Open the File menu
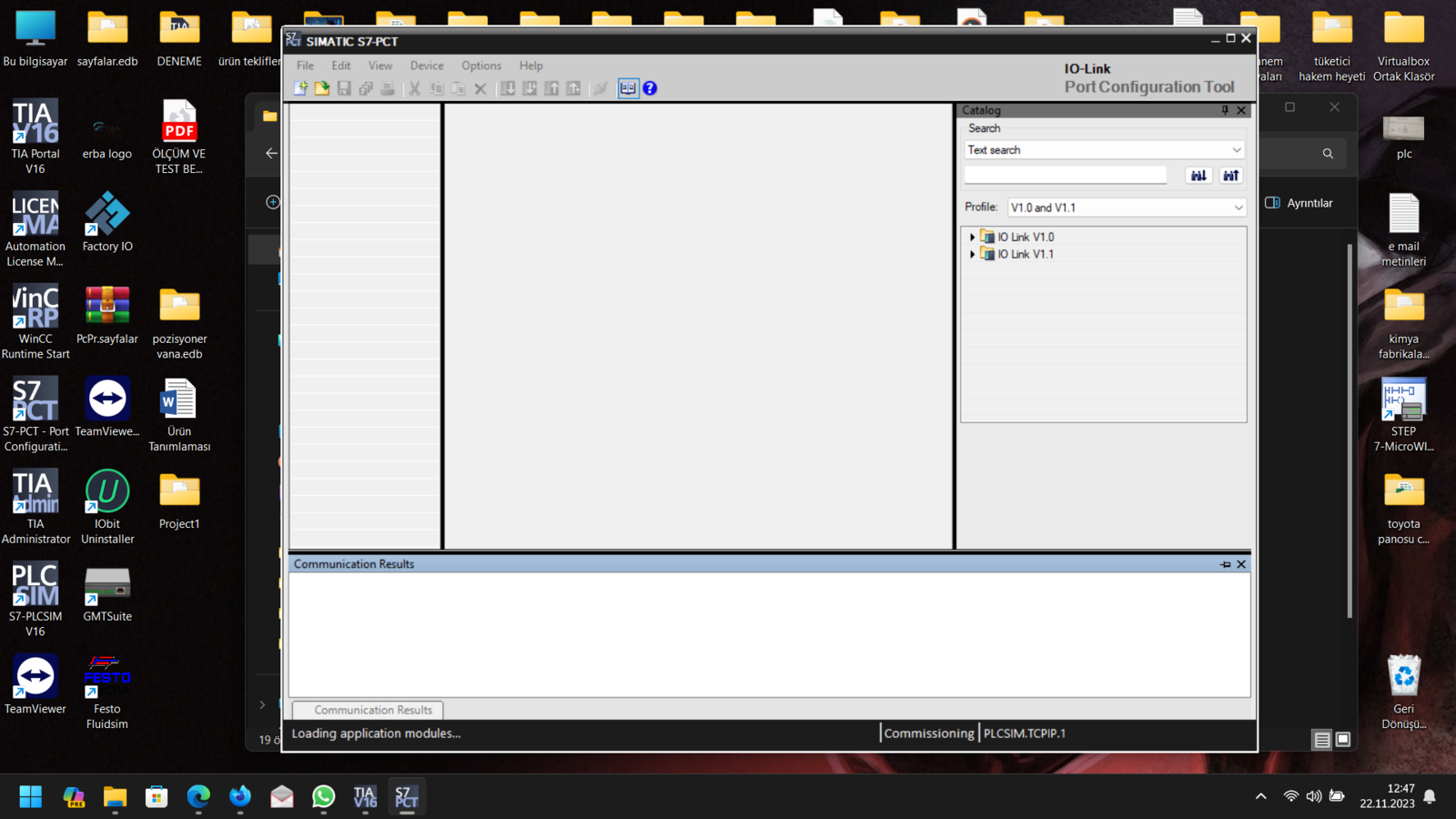The width and height of the screenshot is (1456, 819). tap(305, 66)
